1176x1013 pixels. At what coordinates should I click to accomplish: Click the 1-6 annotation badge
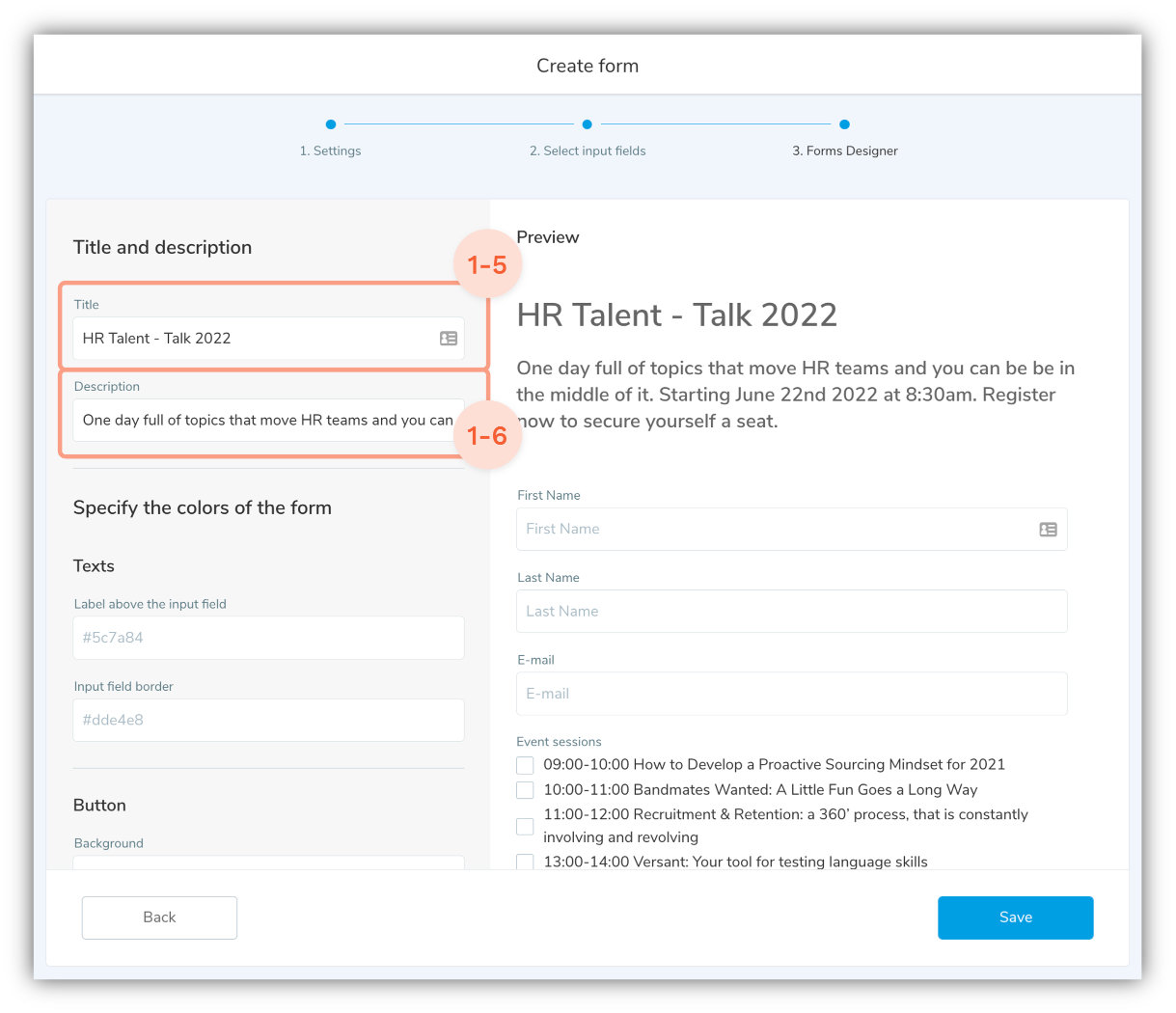(x=486, y=435)
